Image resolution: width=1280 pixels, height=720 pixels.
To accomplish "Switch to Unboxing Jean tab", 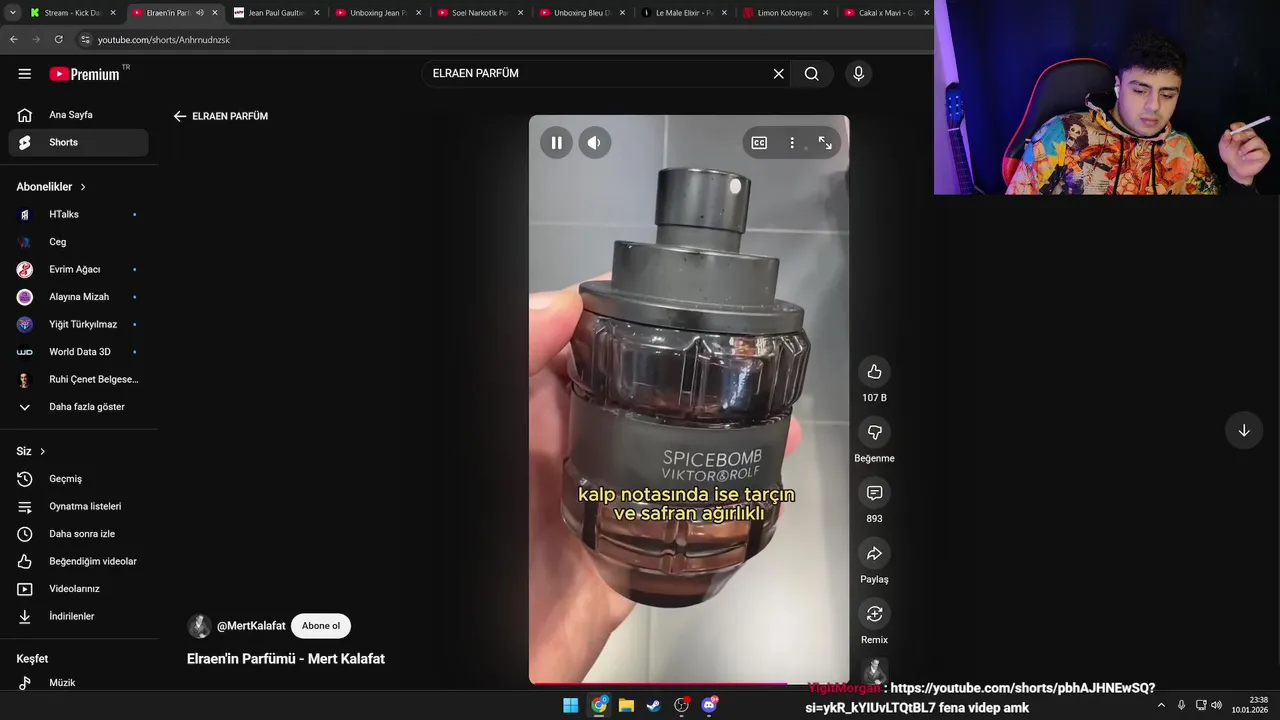I will click(x=378, y=13).
